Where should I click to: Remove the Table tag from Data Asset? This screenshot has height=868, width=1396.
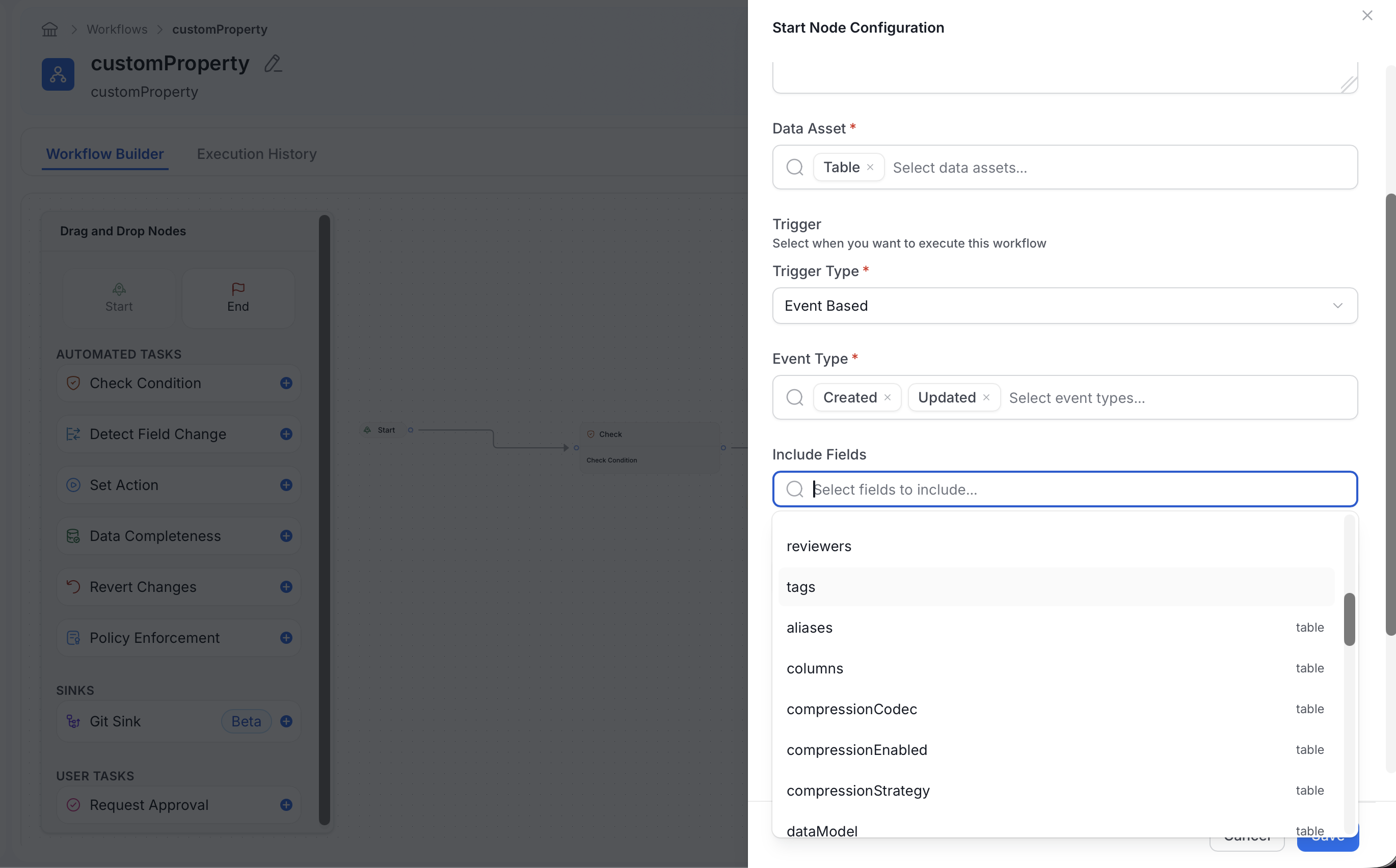[870, 167]
